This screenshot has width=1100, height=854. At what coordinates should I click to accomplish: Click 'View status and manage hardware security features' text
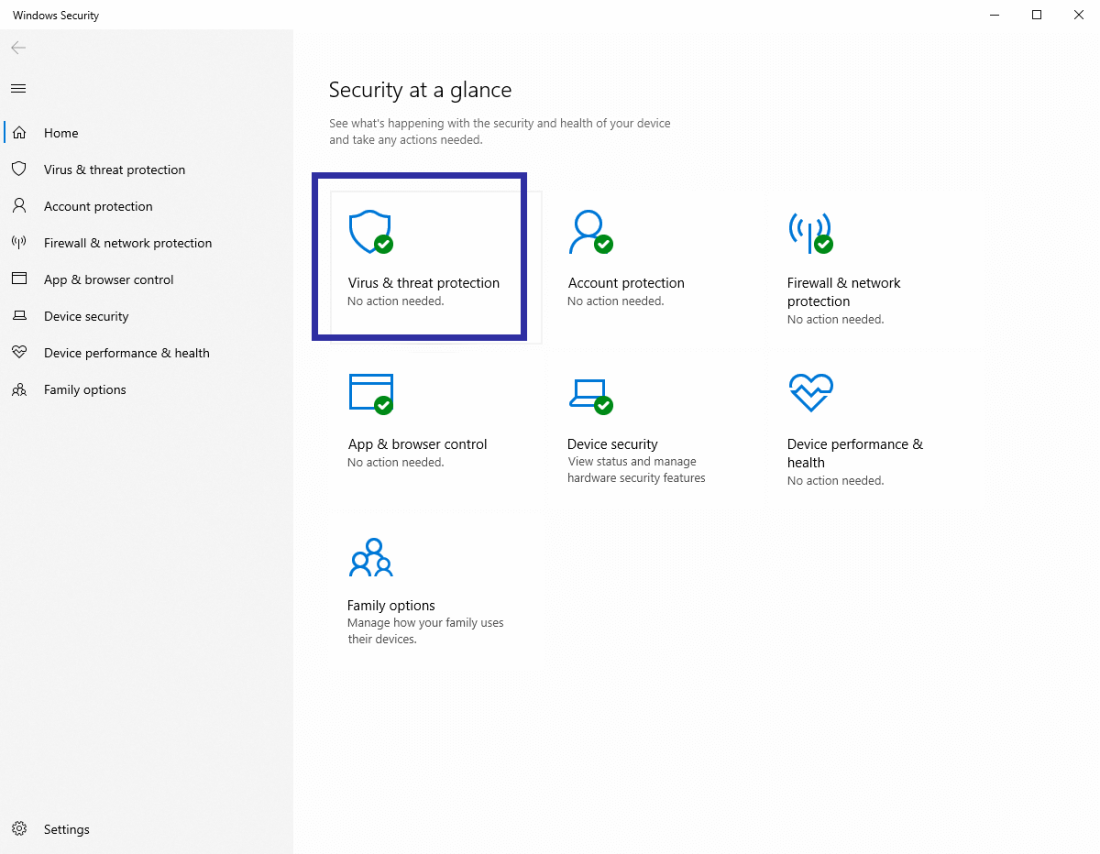coord(636,469)
